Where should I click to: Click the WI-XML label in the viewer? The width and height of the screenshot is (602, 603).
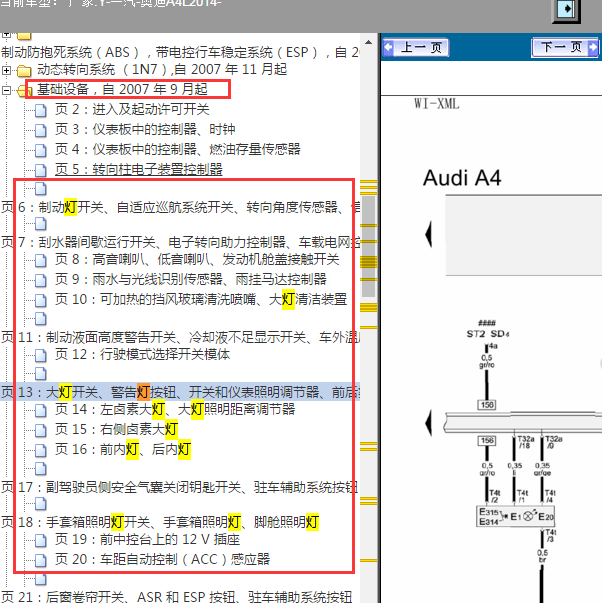point(437,104)
